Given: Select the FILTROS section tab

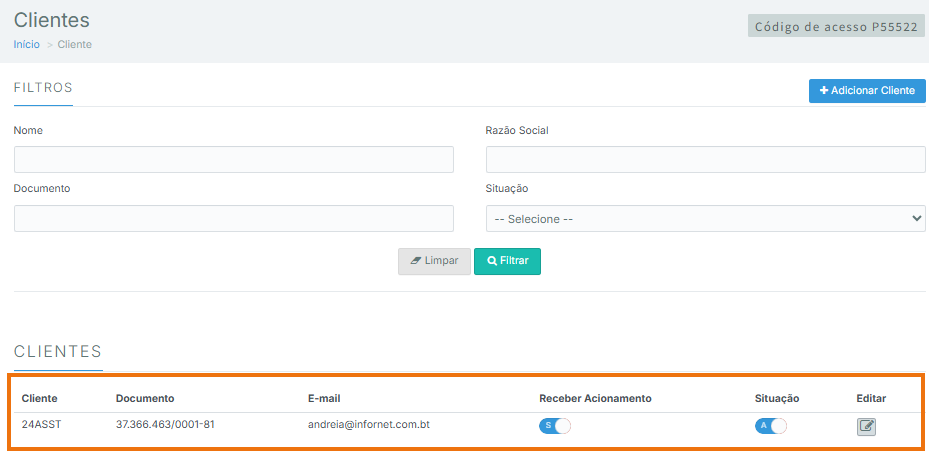Looking at the screenshot, I should pyautogui.click(x=43, y=88).
